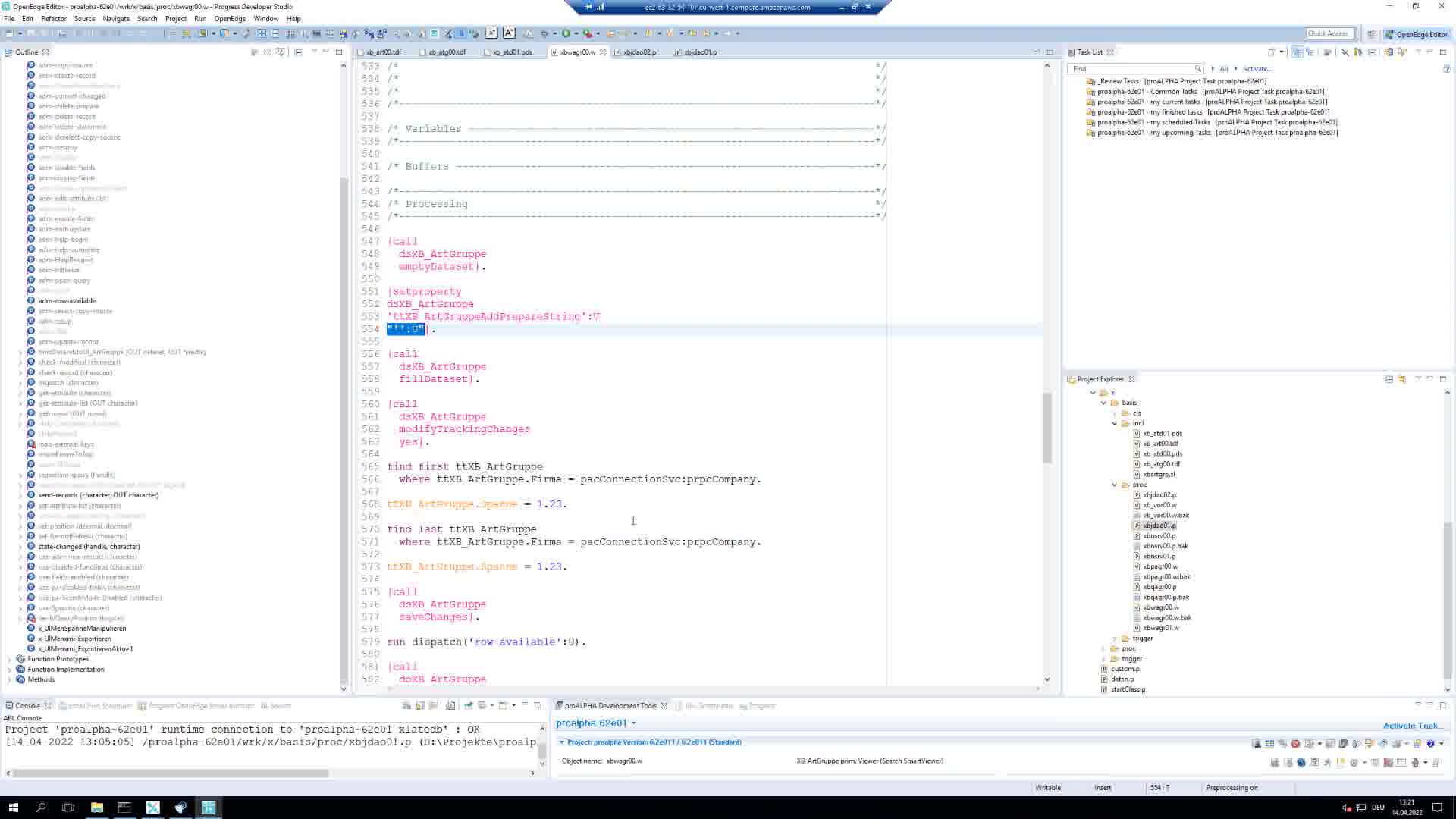The height and width of the screenshot is (819, 1456).
Task: Toggle Scheduled presentation in Task List
Action: pyautogui.click(x=1310, y=52)
